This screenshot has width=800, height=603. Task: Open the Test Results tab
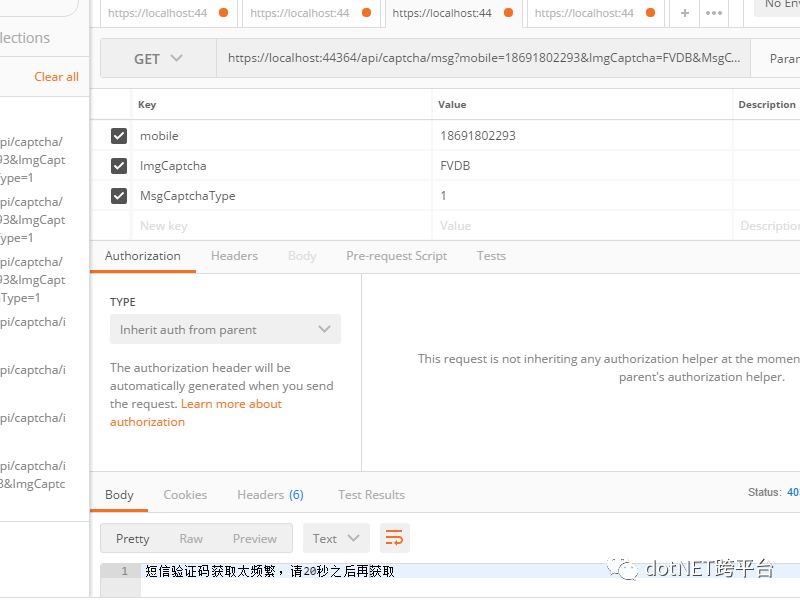[x=371, y=495]
